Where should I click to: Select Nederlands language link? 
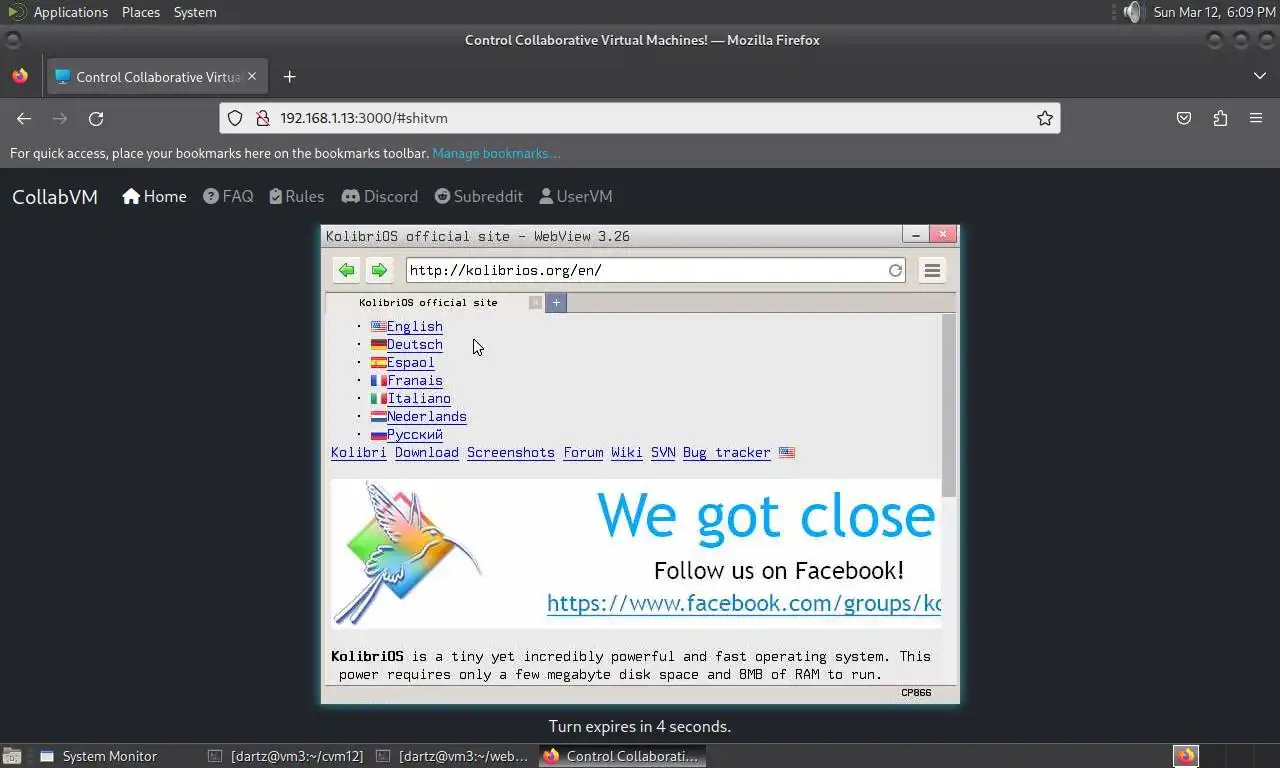(x=426, y=416)
